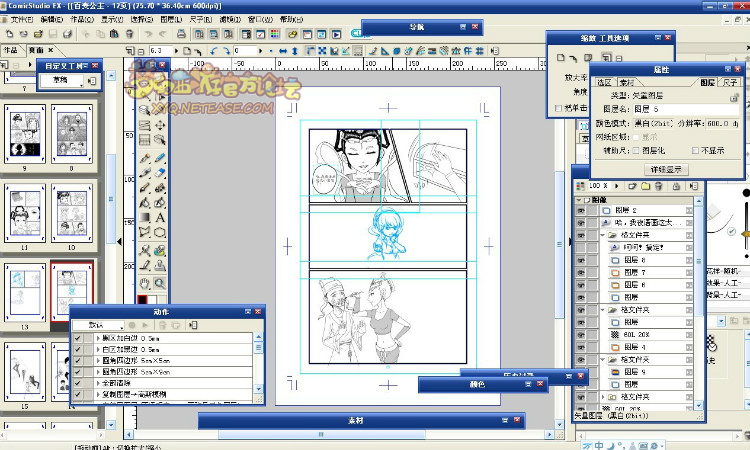Viewport: 750px width, 450px height.
Task: Select the Pen tool in toolbox
Action: 145,158
